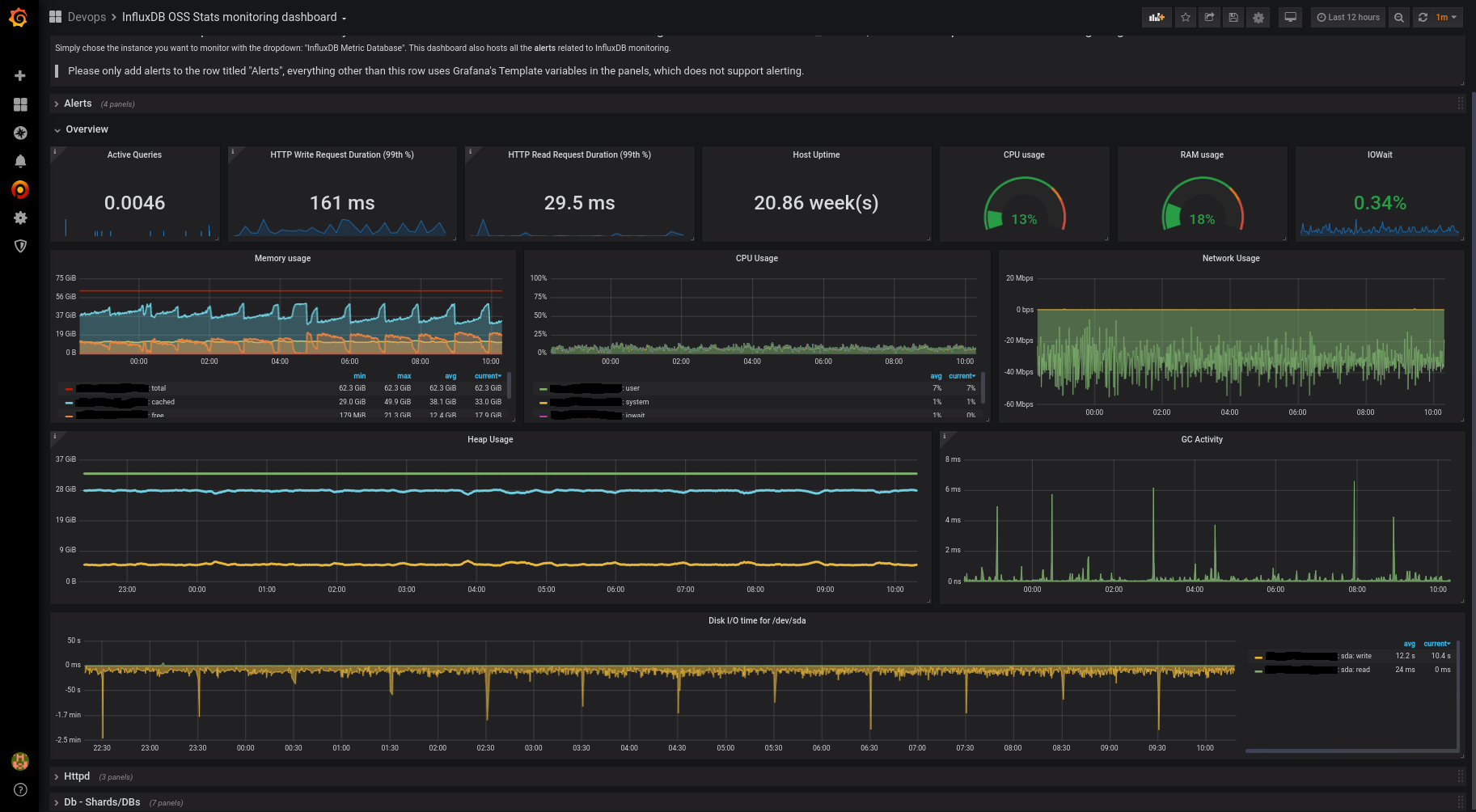The image size is (1476, 812).
Task: Expand the Alerts row
Action: click(x=78, y=104)
